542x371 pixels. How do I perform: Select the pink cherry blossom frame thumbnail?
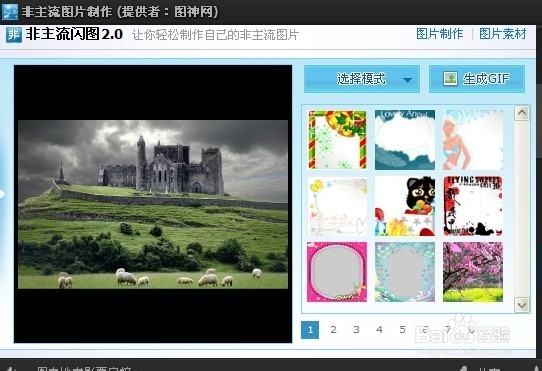(x=473, y=272)
